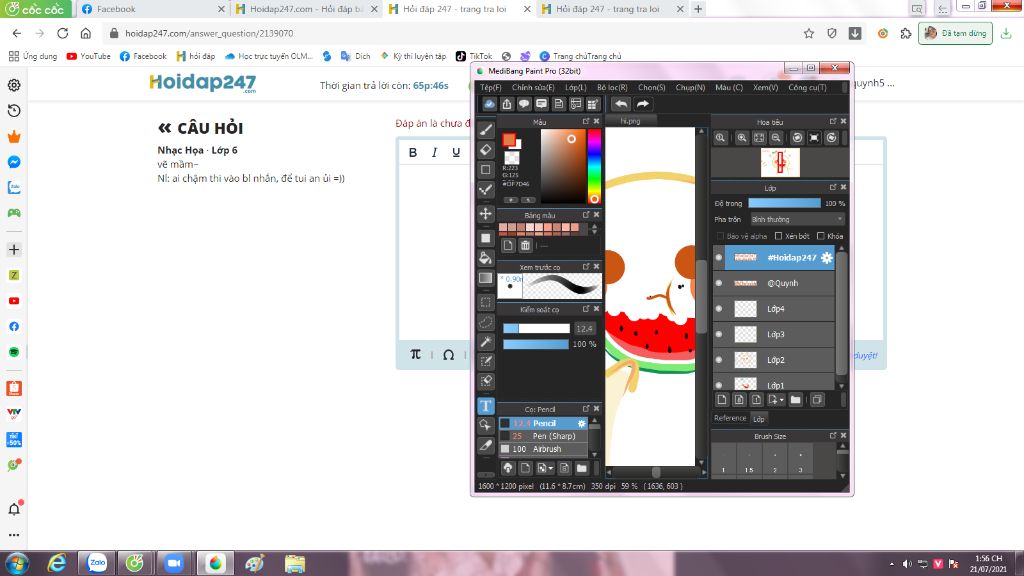
Task: Open the Bộ lọc(R) menu
Action: point(612,88)
